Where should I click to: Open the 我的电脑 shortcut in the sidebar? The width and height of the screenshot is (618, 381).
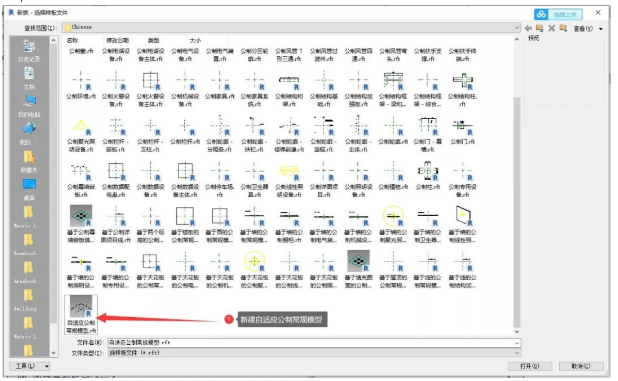point(29,106)
